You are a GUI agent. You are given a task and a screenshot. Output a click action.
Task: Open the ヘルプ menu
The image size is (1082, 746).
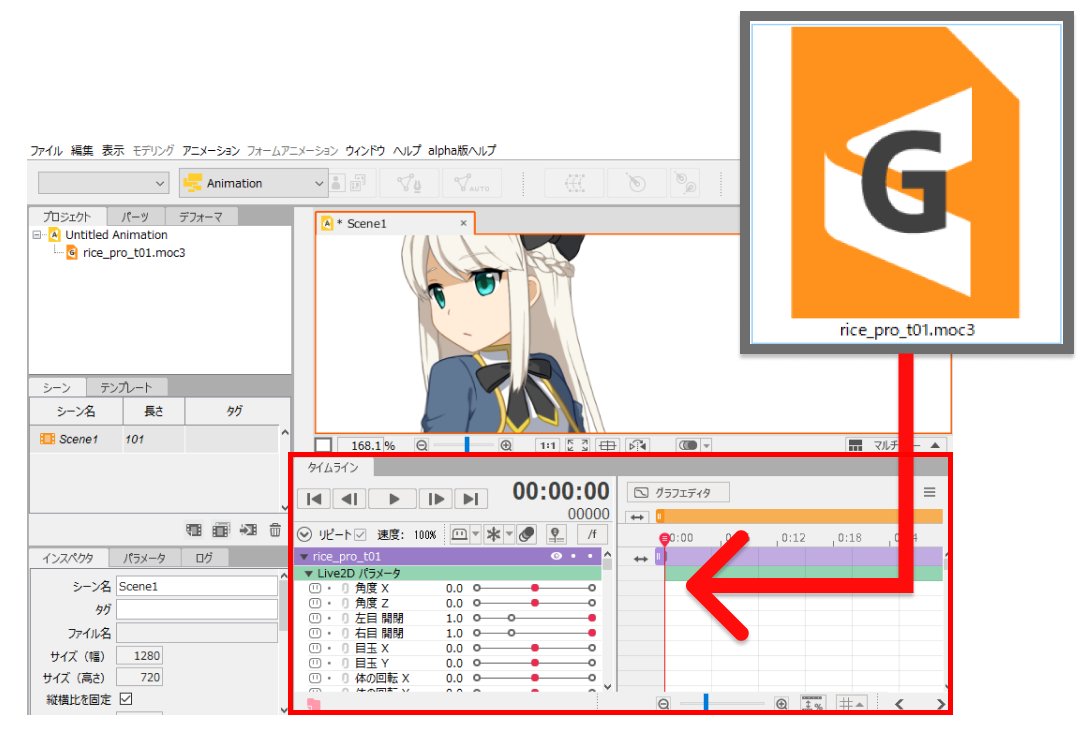point(406,150)
